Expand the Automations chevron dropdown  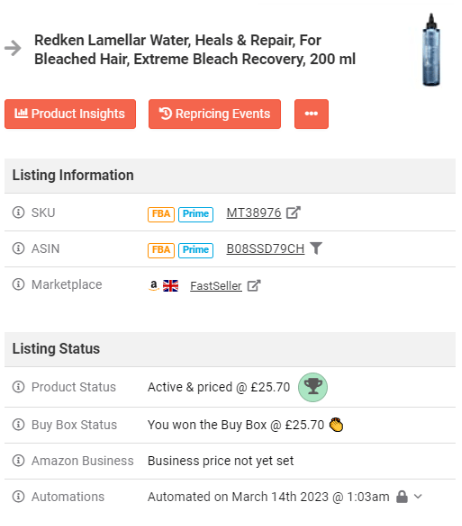click(418, 496)
